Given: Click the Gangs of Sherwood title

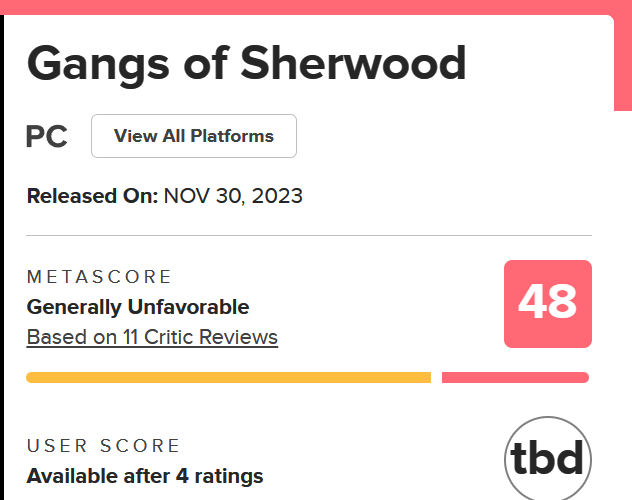Looking at the screenshot, I should [x=246, y=64].
